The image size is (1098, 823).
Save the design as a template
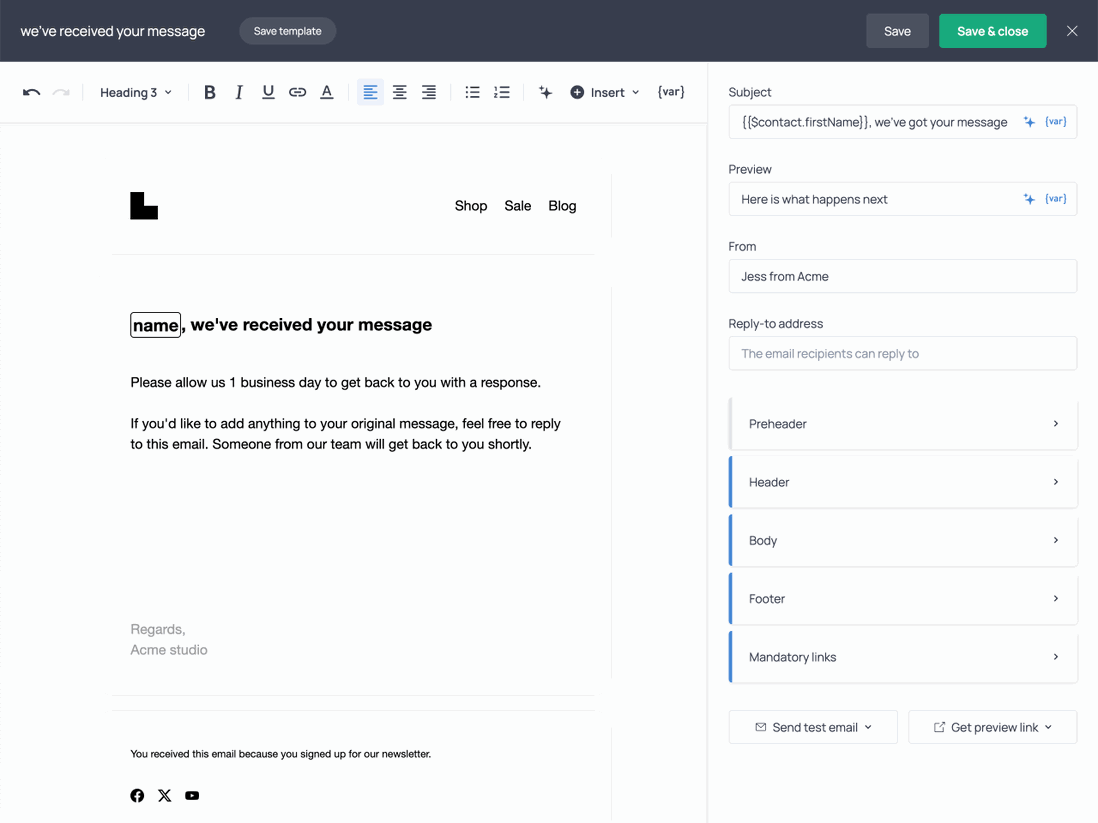pyautogui.click(x=287, y=31)
